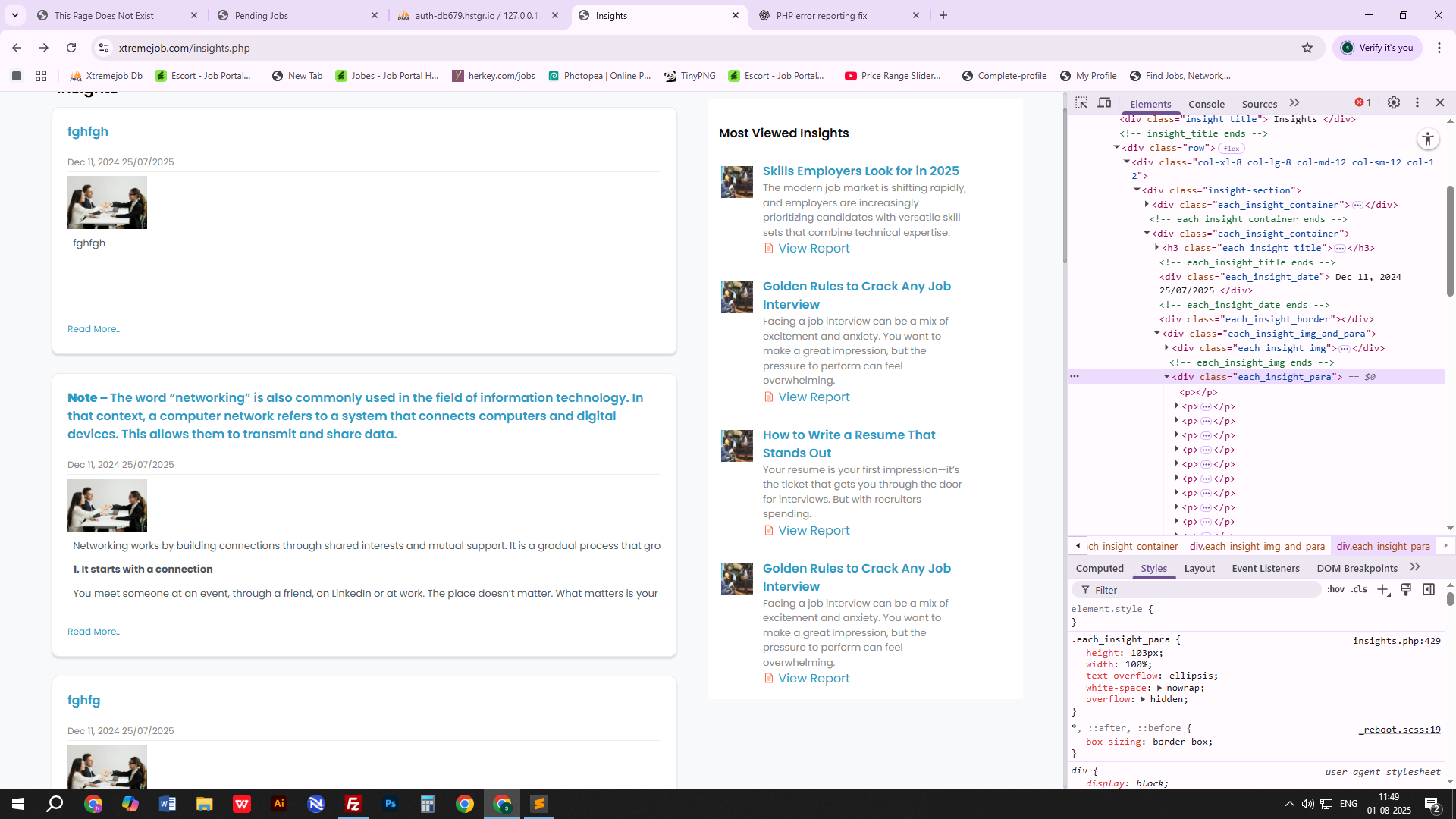The height and width of the screenshot is (819, 1456).
Task: Toggle the device toolbar emulation icon
Action: coord(1105,103)
